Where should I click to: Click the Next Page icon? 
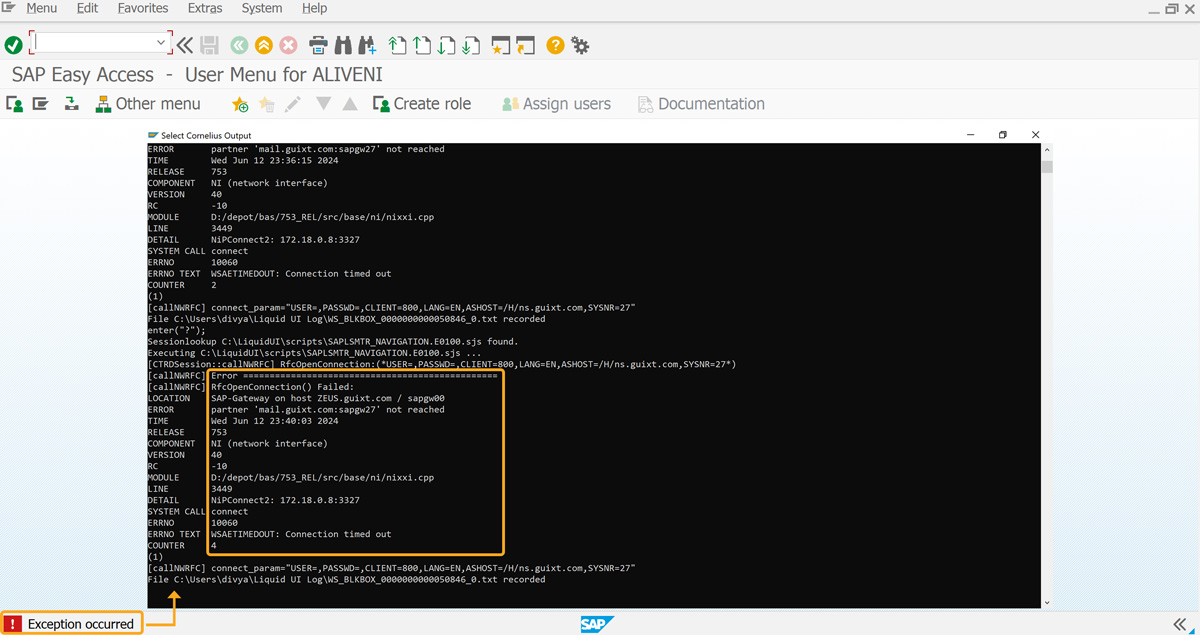point(446,45)
